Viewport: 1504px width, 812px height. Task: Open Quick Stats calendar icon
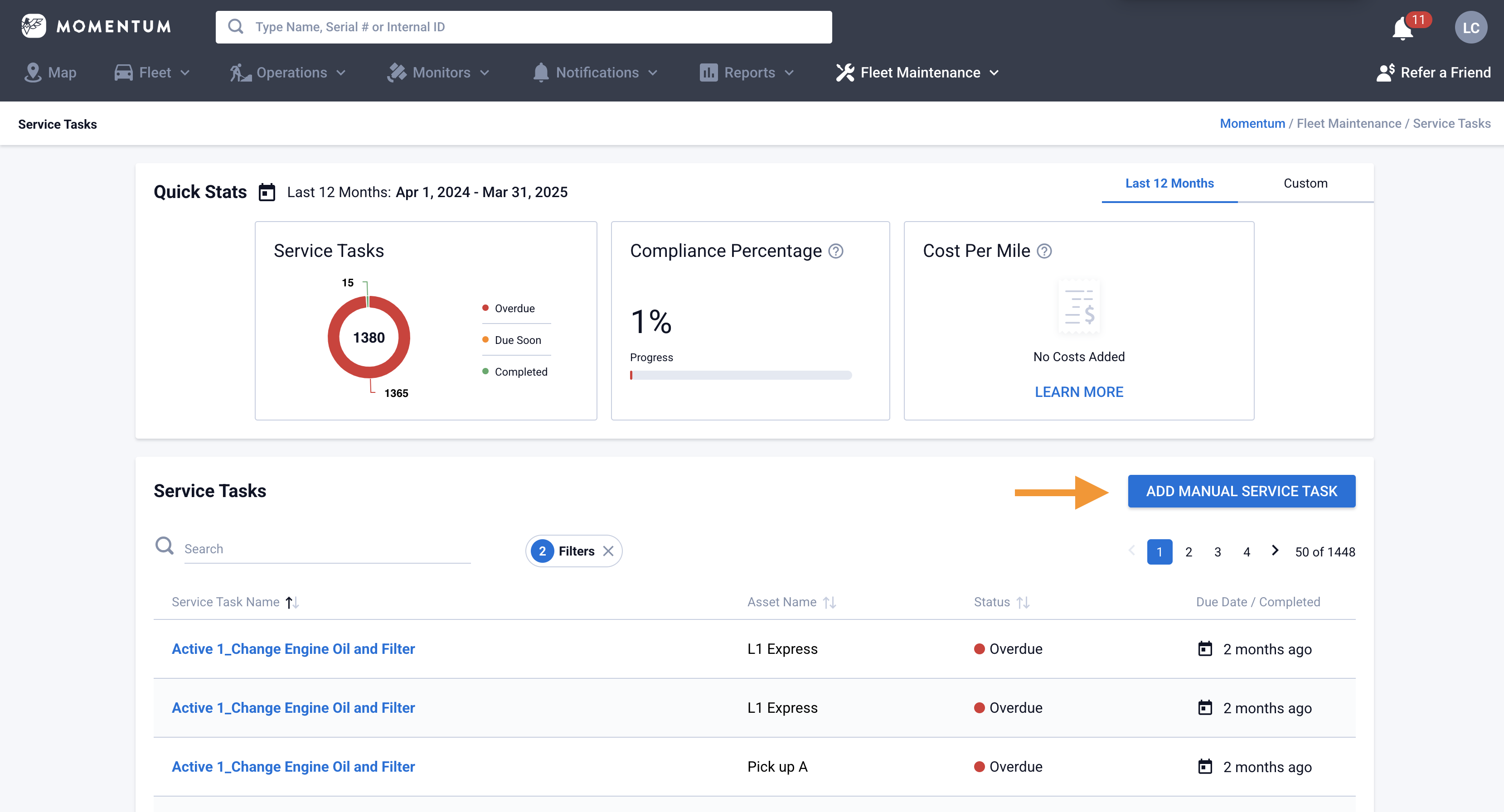[267, 192]
